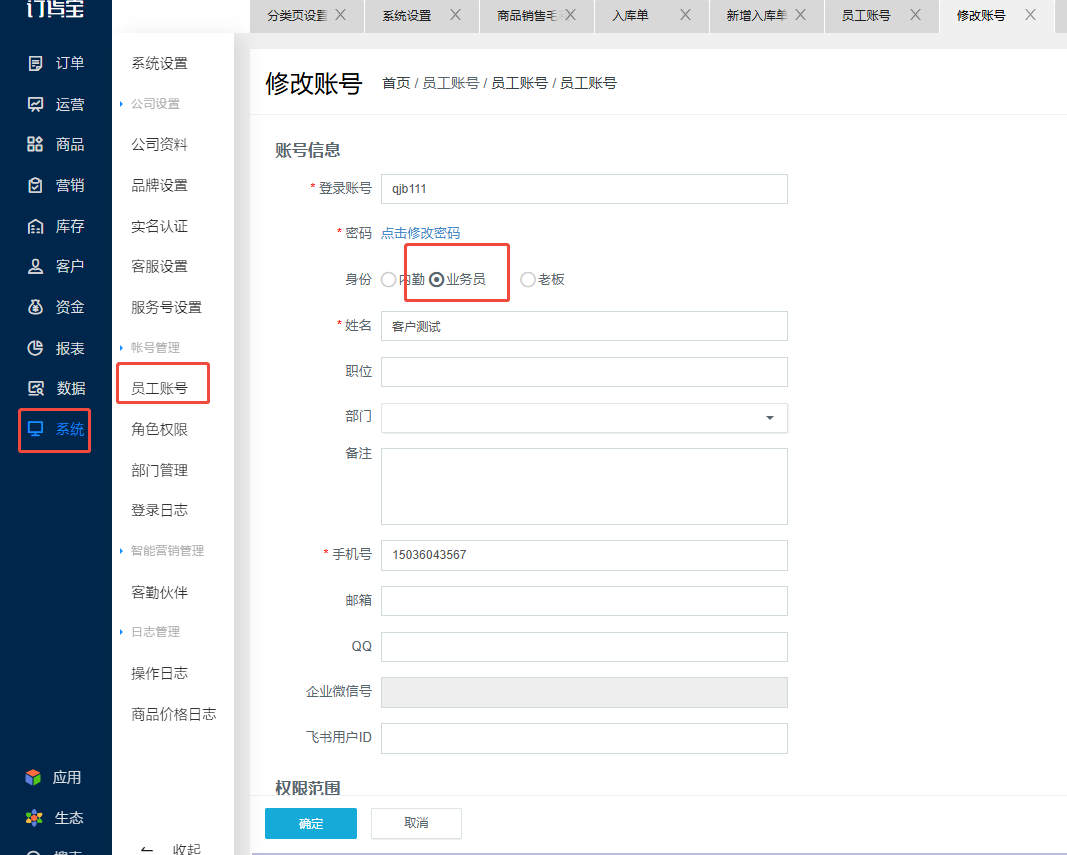Click the 确定 confirm button

click(x=311, y=824)
